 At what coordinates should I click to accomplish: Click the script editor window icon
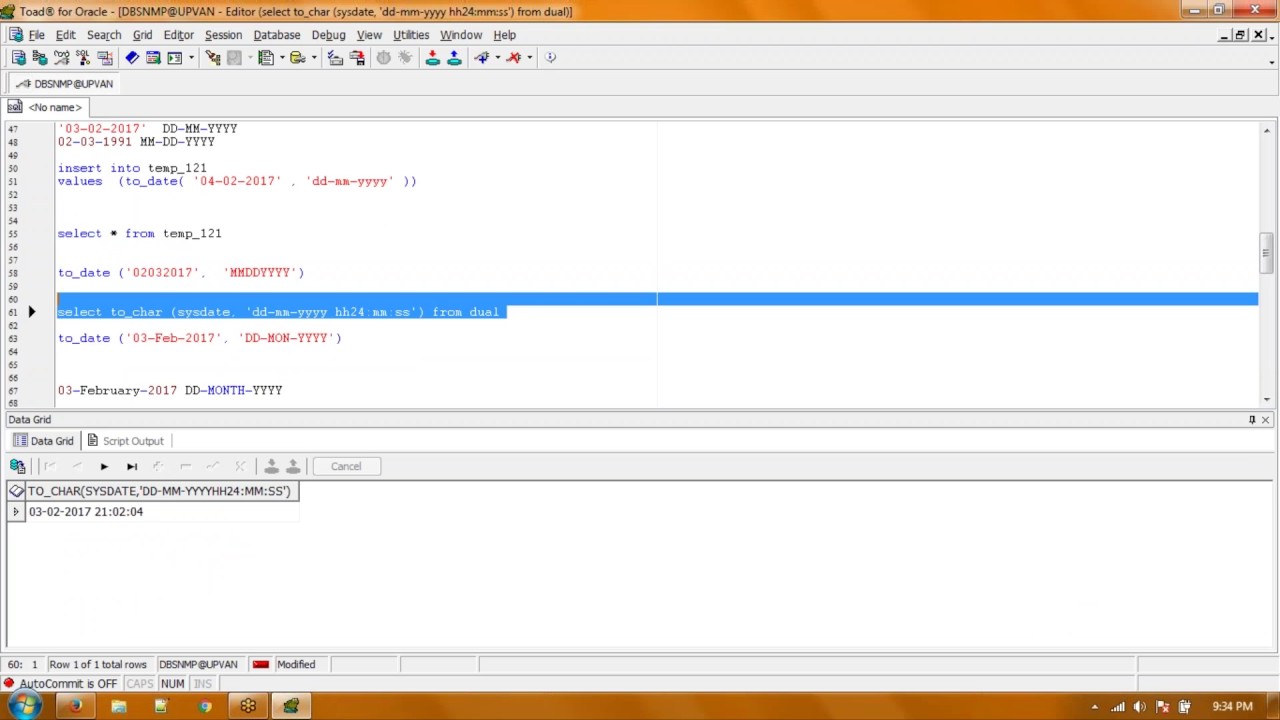153,58
